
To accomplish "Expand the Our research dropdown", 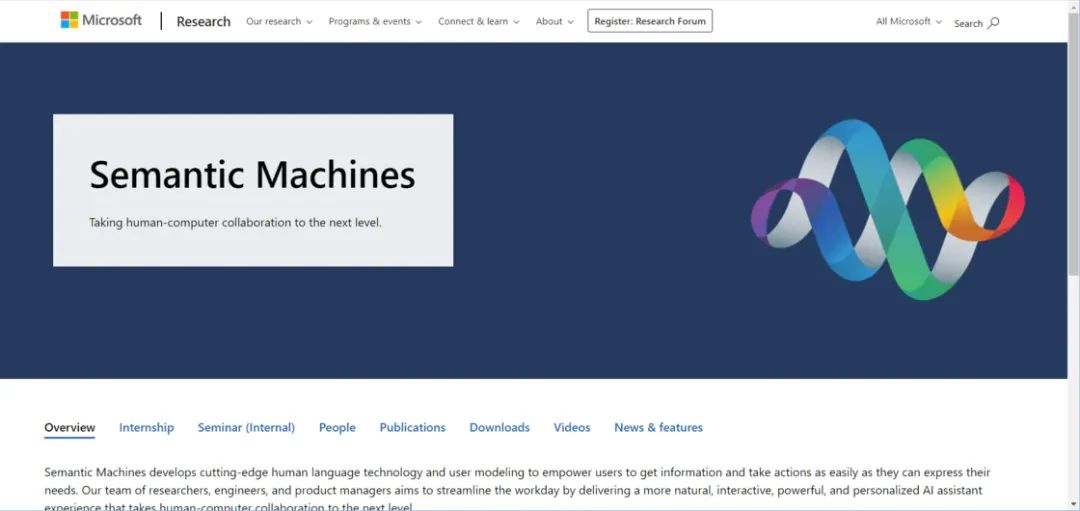I will pos(279,21).
